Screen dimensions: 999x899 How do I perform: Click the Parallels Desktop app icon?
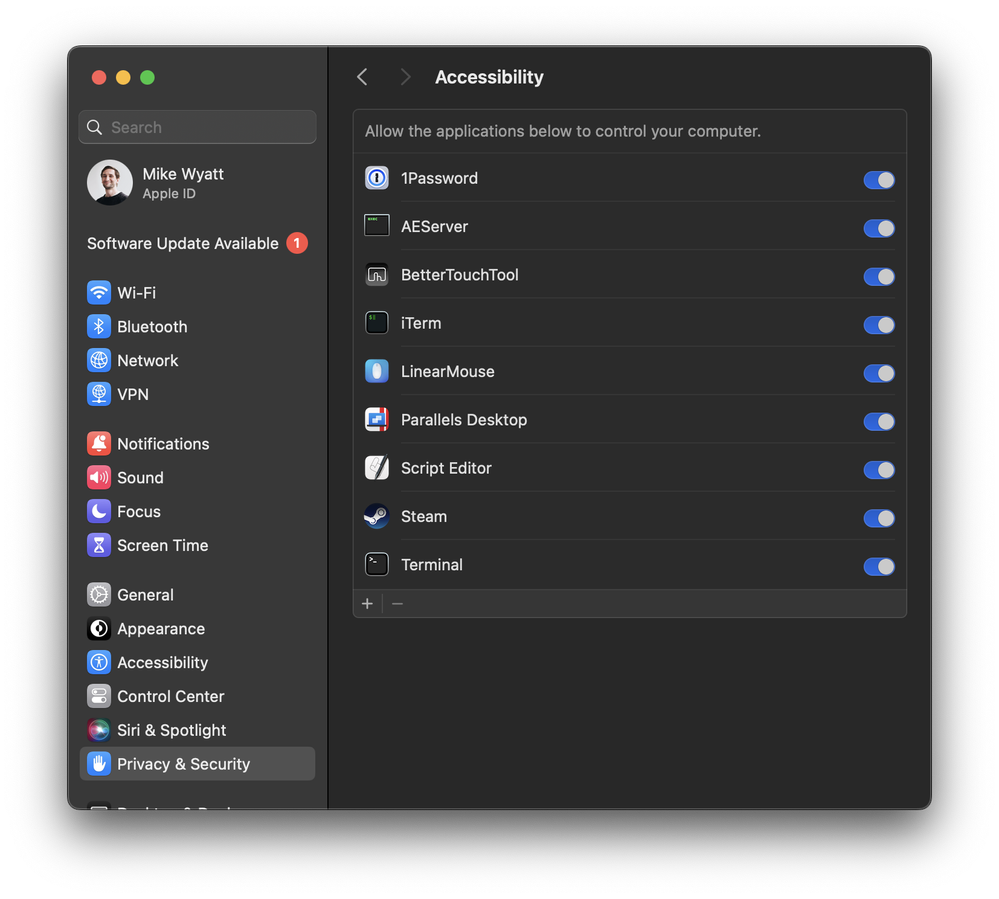pos(376,420)
